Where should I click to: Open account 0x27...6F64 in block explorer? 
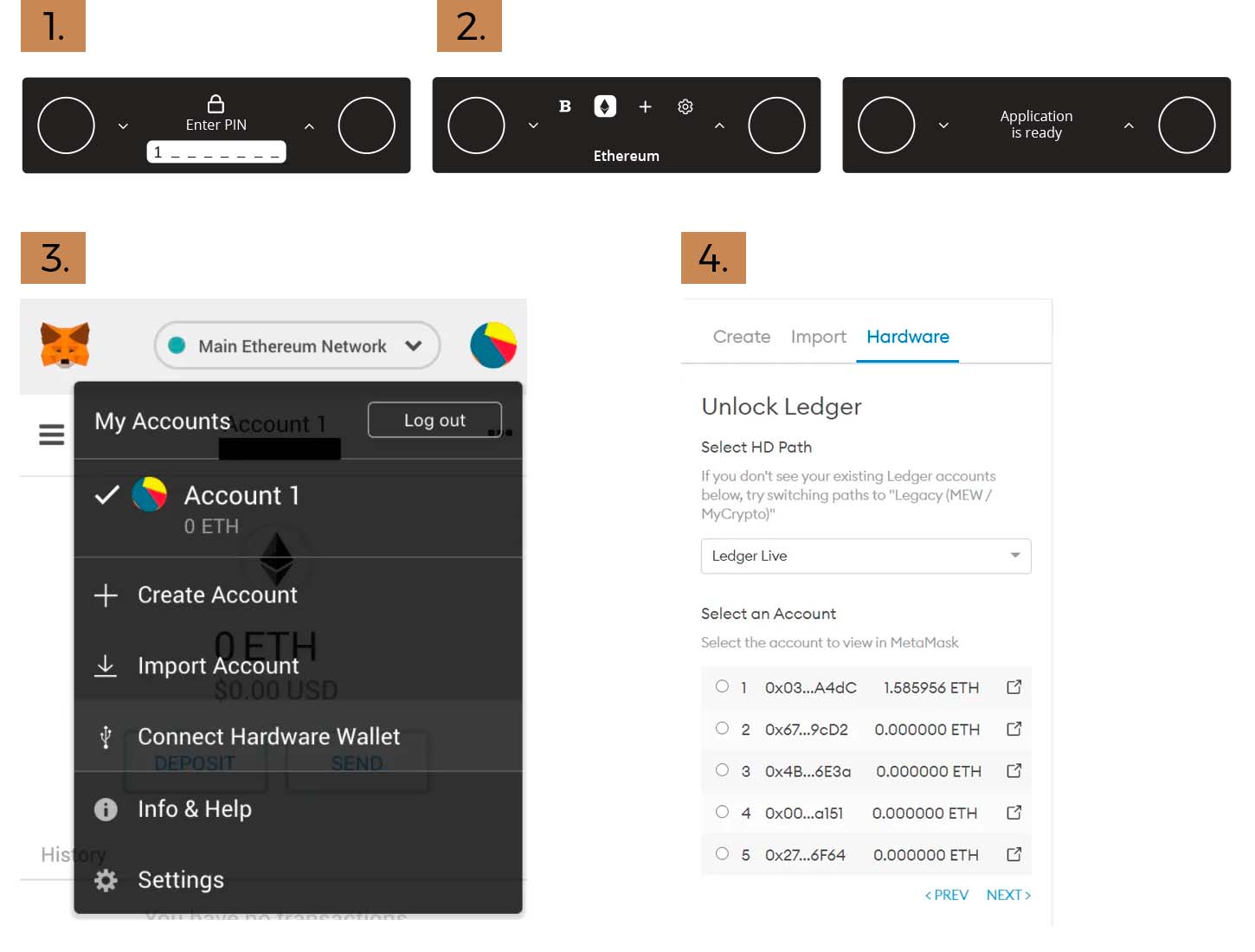pyautogui.click(x=1014, y=854)
